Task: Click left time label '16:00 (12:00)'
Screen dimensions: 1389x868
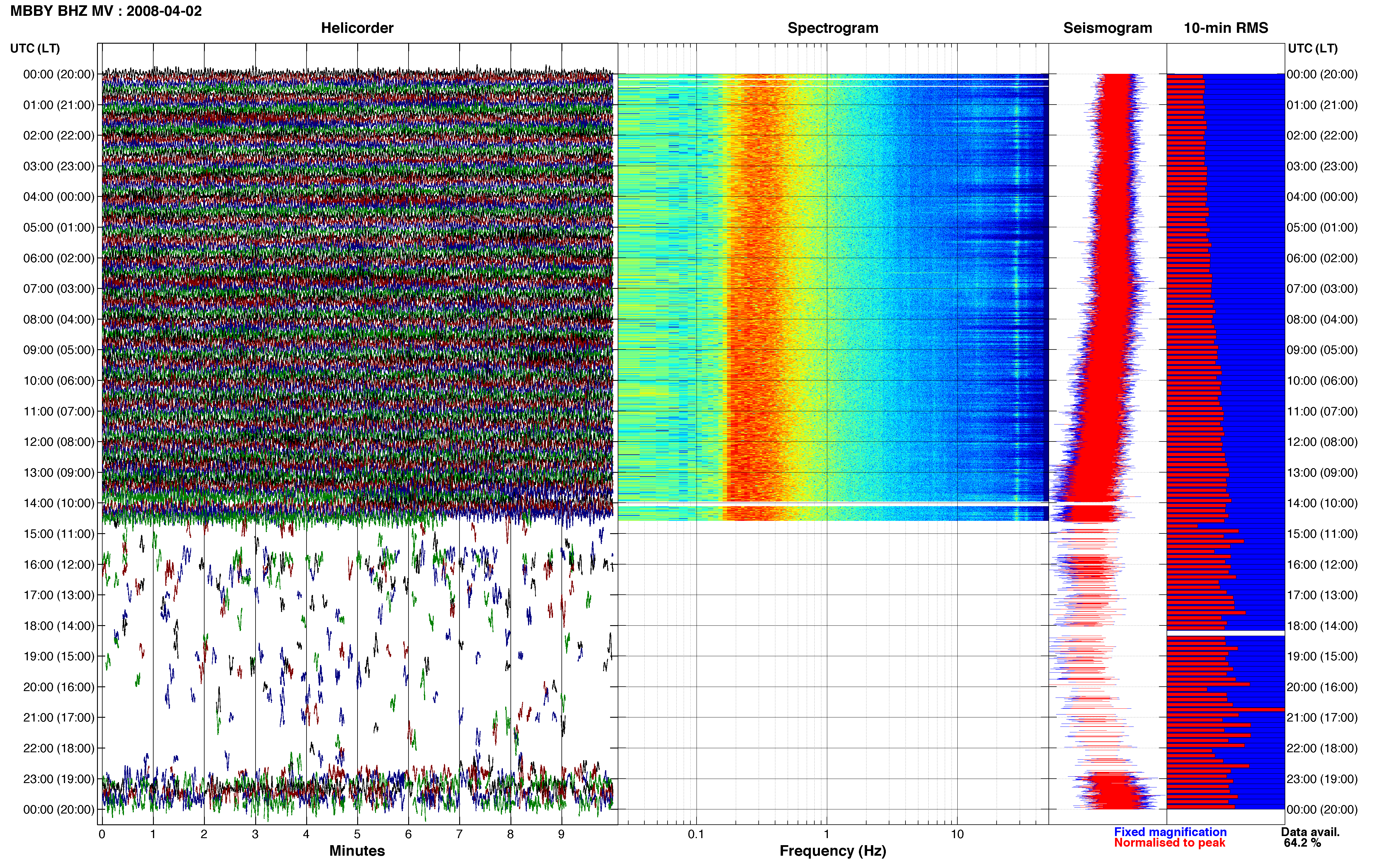Action: pos(59,565)
